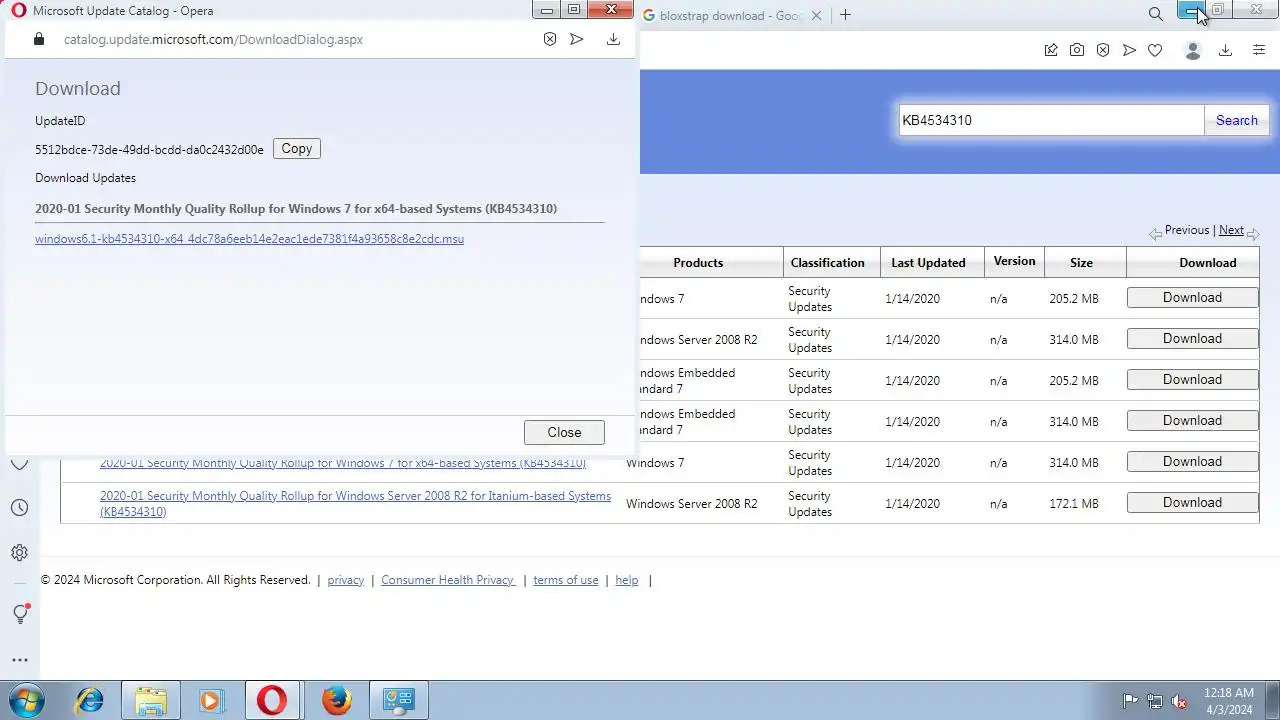Sort by the Version column header

click(x=1014, y=261)
